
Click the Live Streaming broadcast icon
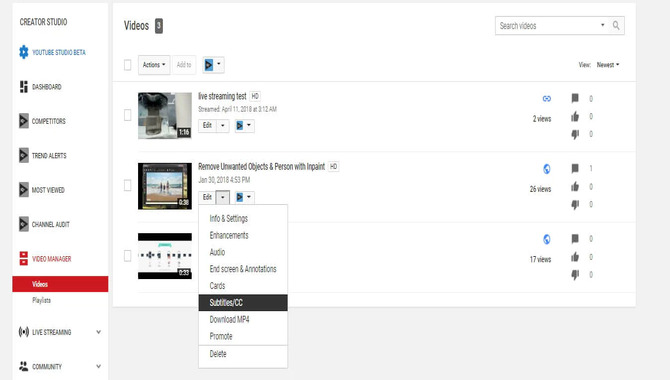[24, 332]
